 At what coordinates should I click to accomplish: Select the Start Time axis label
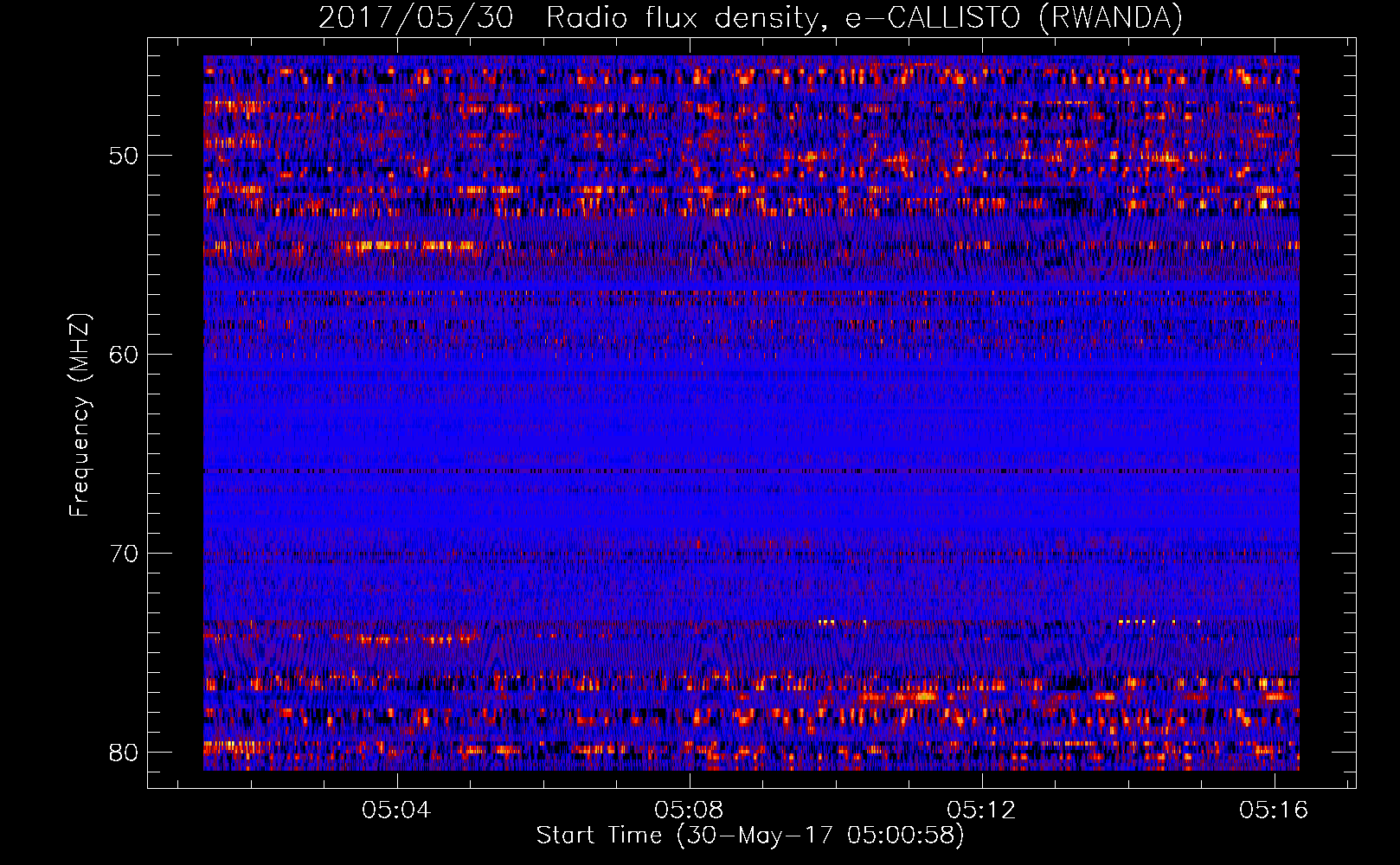click(x=750, y=836)
